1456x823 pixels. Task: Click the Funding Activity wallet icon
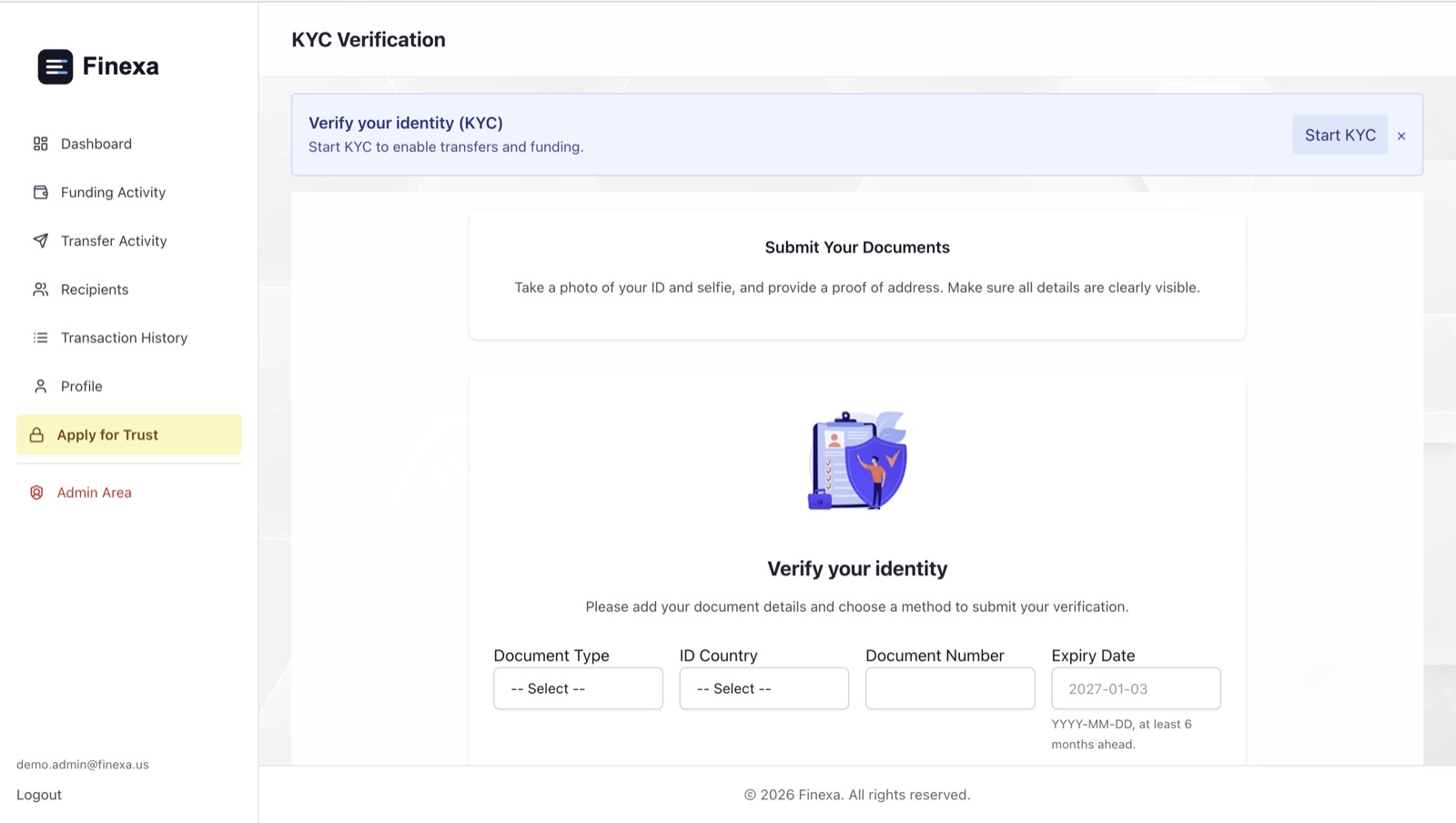click(41, 192)
